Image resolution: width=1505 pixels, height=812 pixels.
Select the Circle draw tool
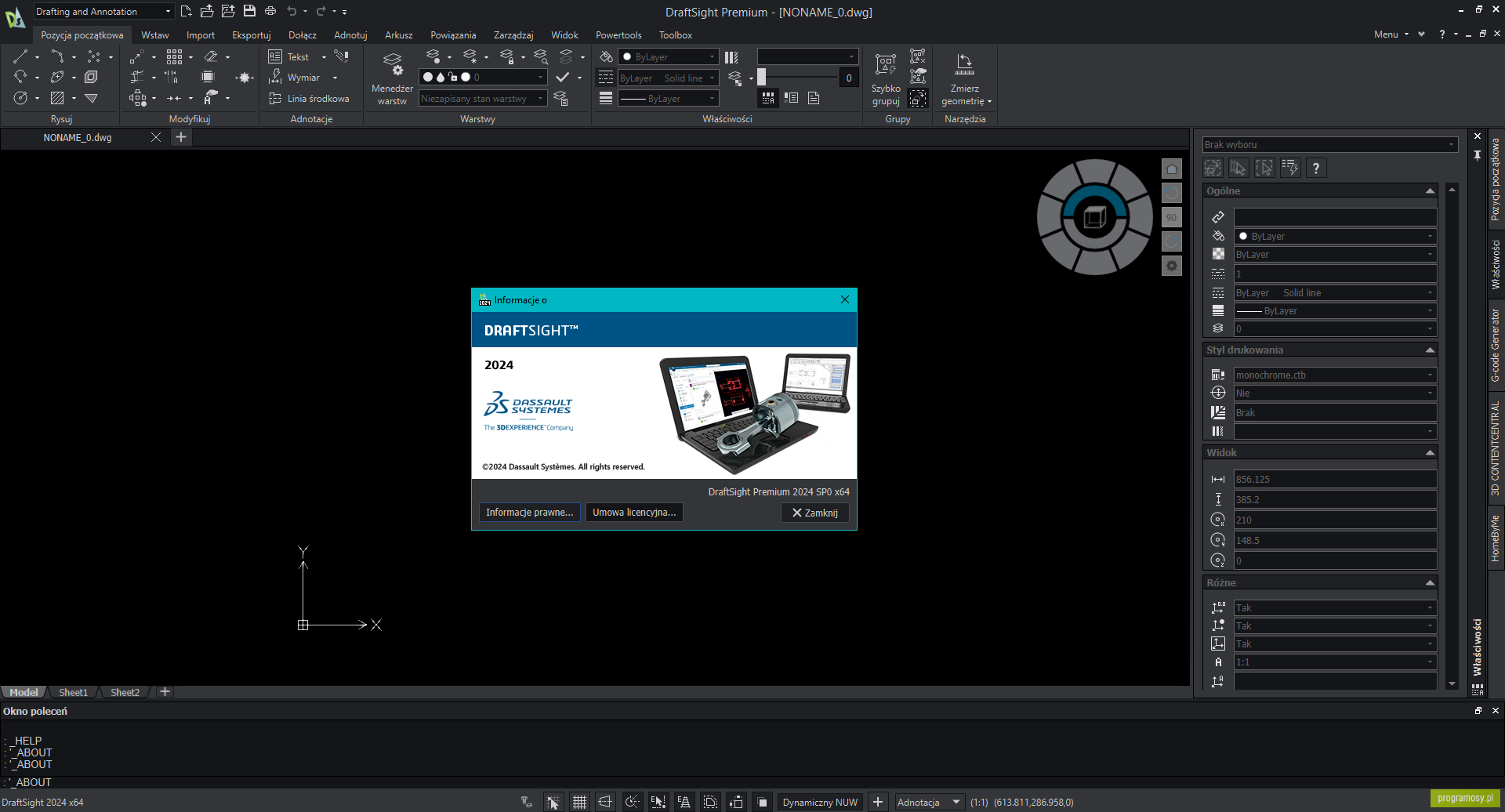(x=20, y=98)
